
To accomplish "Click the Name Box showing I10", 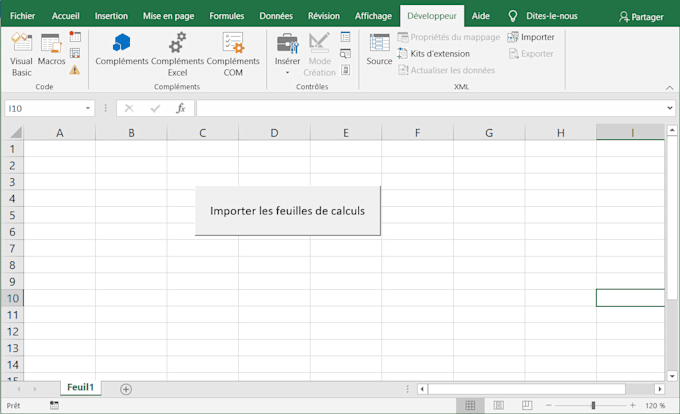I will click(44, 108).
